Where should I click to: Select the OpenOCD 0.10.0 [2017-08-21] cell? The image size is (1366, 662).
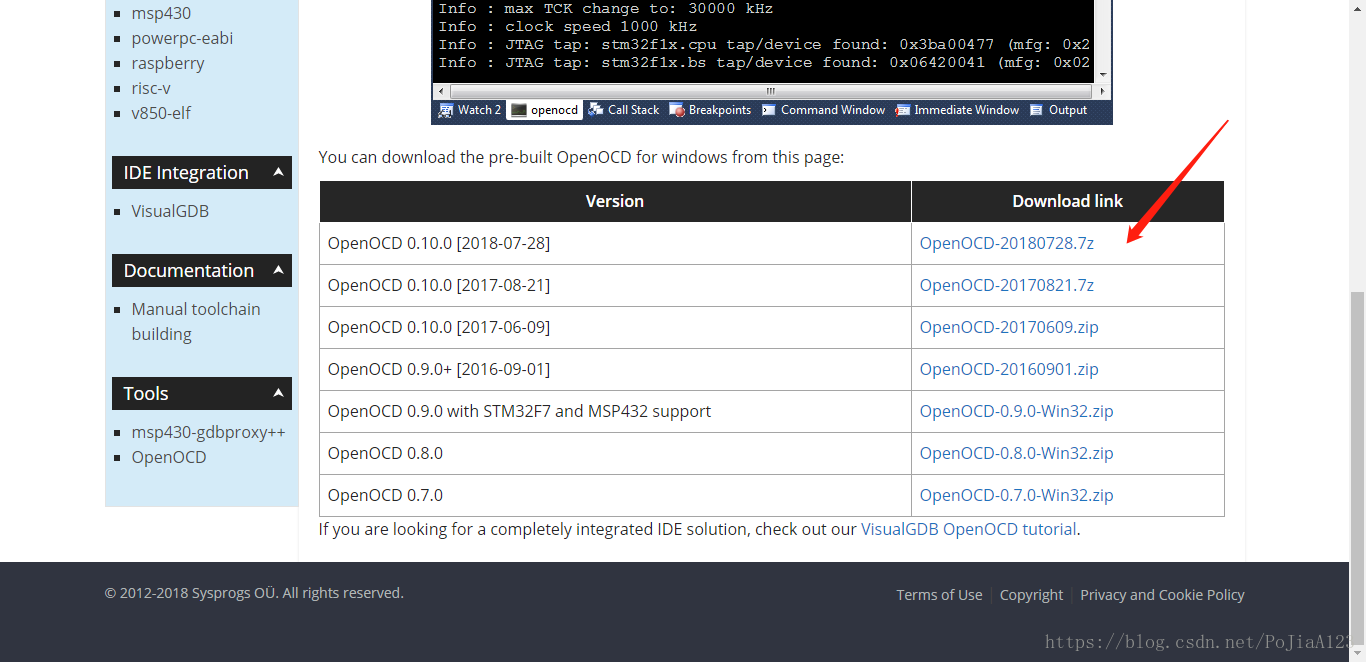615,285
